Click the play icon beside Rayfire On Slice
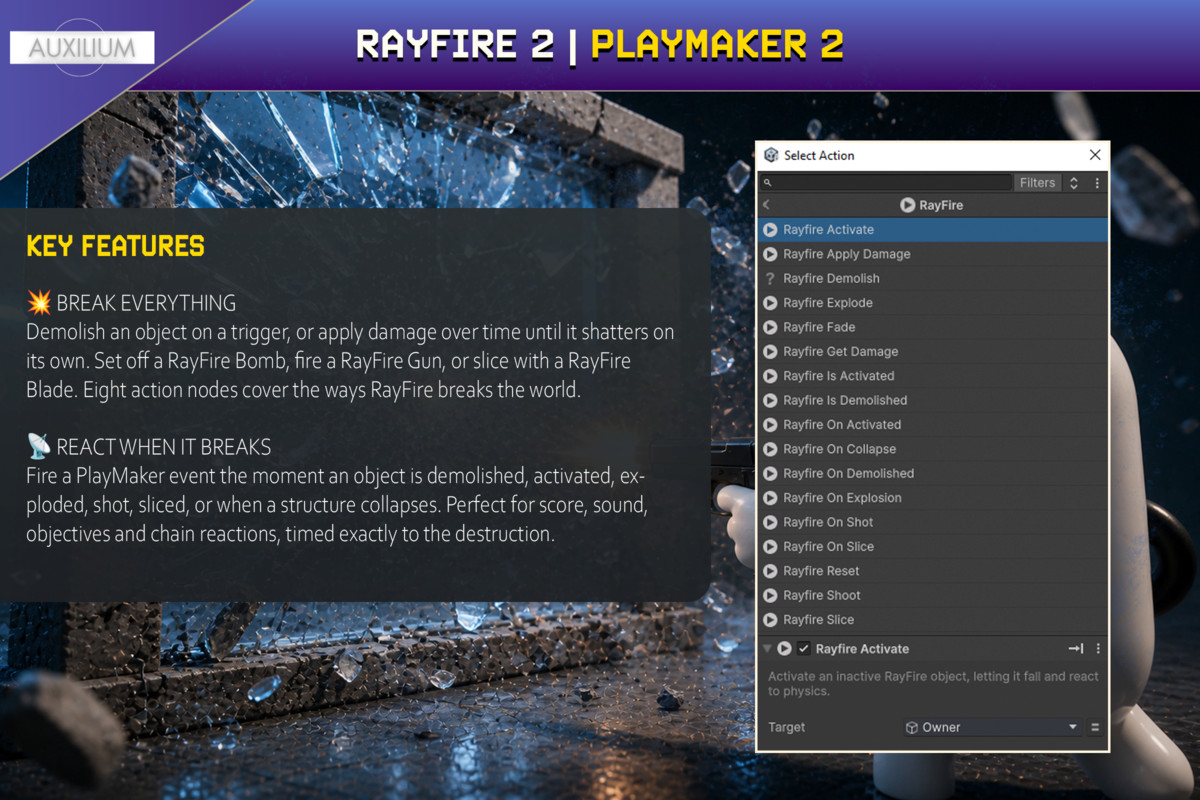 770,546
